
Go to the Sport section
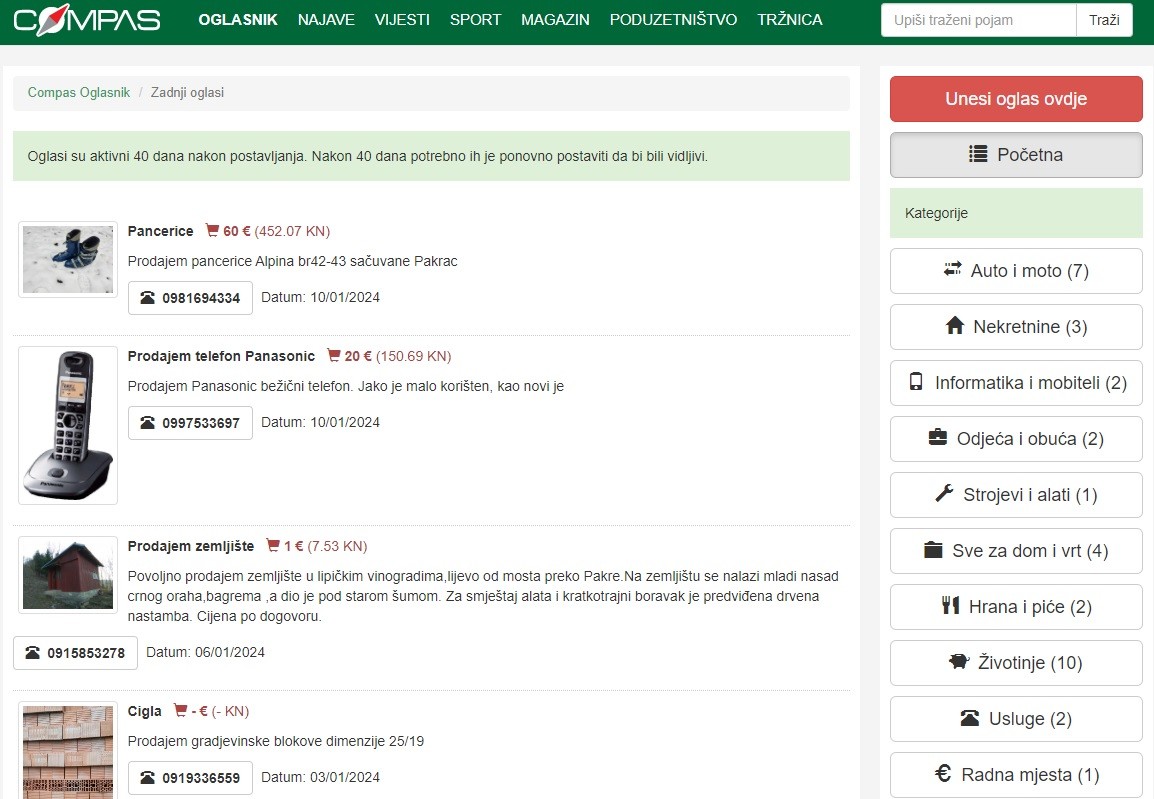(475, 20)
